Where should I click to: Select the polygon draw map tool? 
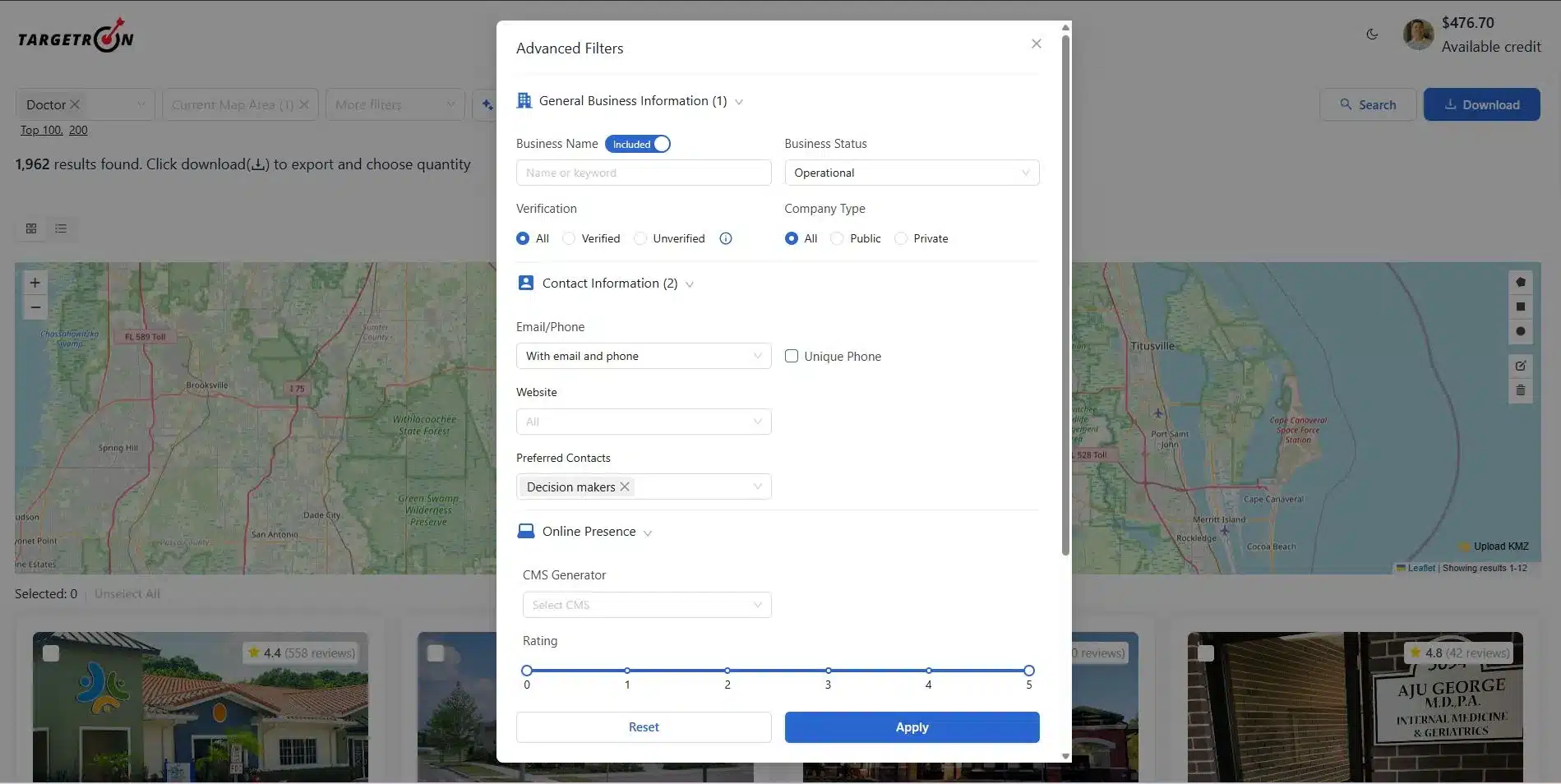1520,282
